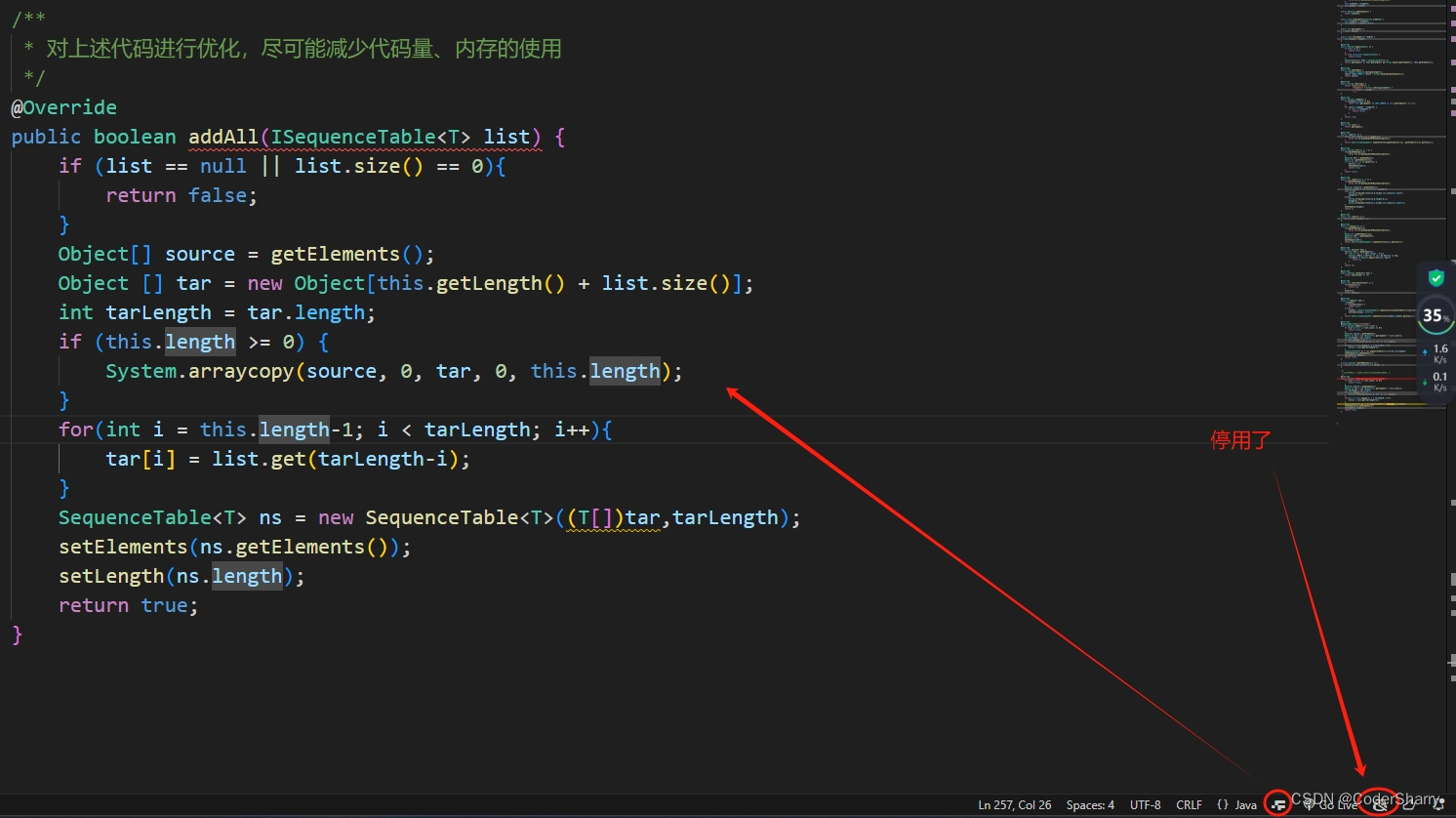Screen dimensions: 1456x818
Task: Click the 35% memory usage gauge
Action: pyautogui.click(x=1435, y=315)
